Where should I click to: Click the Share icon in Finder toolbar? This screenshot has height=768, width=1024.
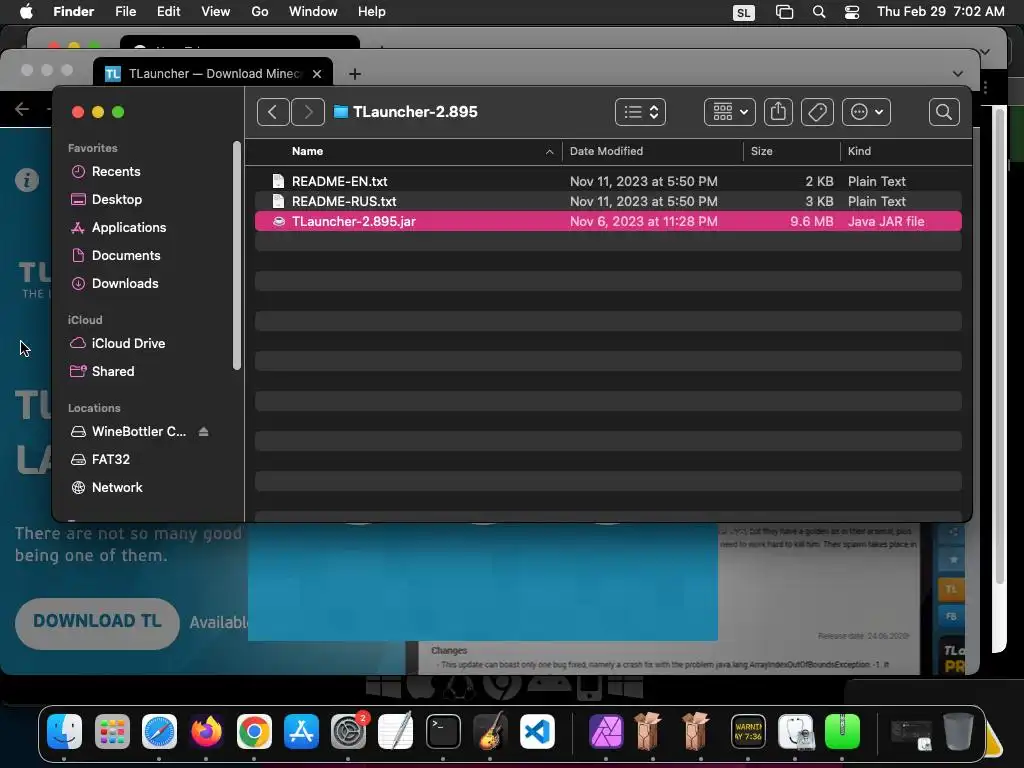778,112
